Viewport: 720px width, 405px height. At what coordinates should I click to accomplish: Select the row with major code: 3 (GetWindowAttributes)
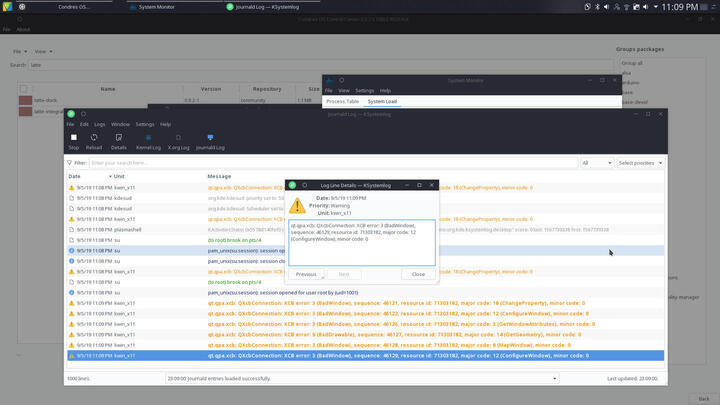coord(365,324)
